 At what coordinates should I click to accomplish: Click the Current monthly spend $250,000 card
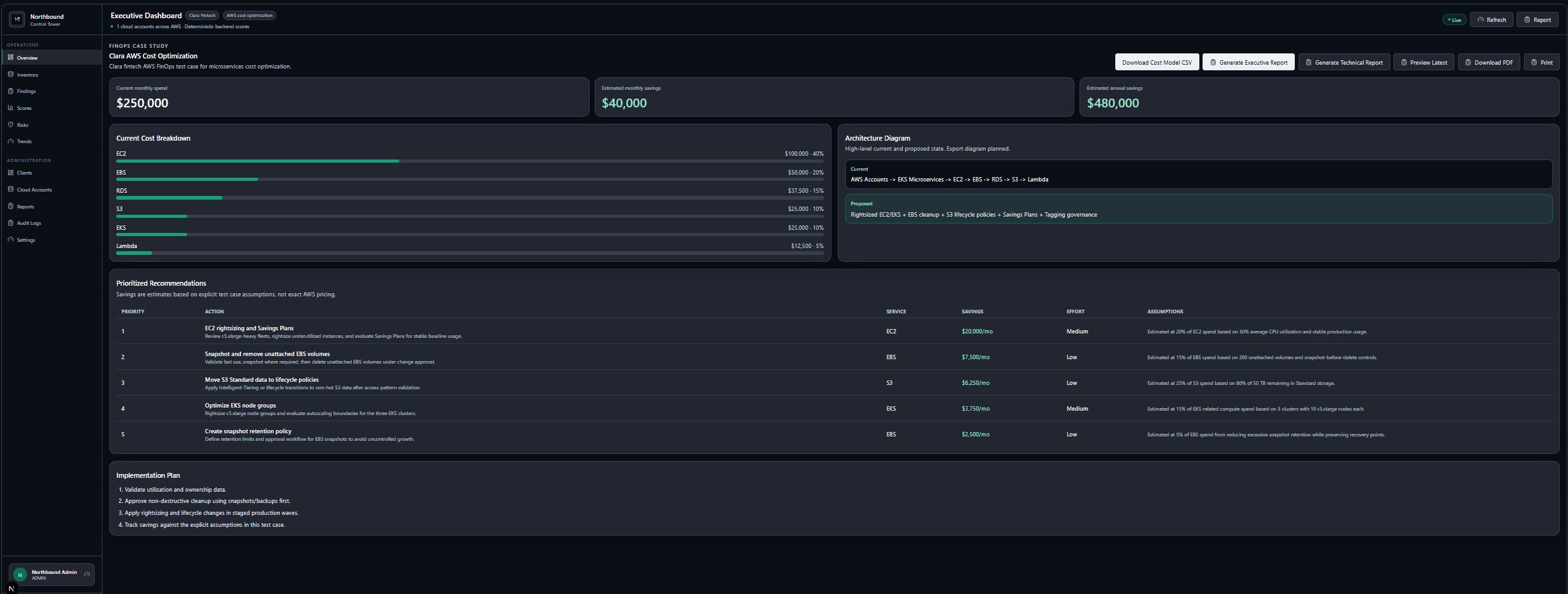(x=349, y=97)
